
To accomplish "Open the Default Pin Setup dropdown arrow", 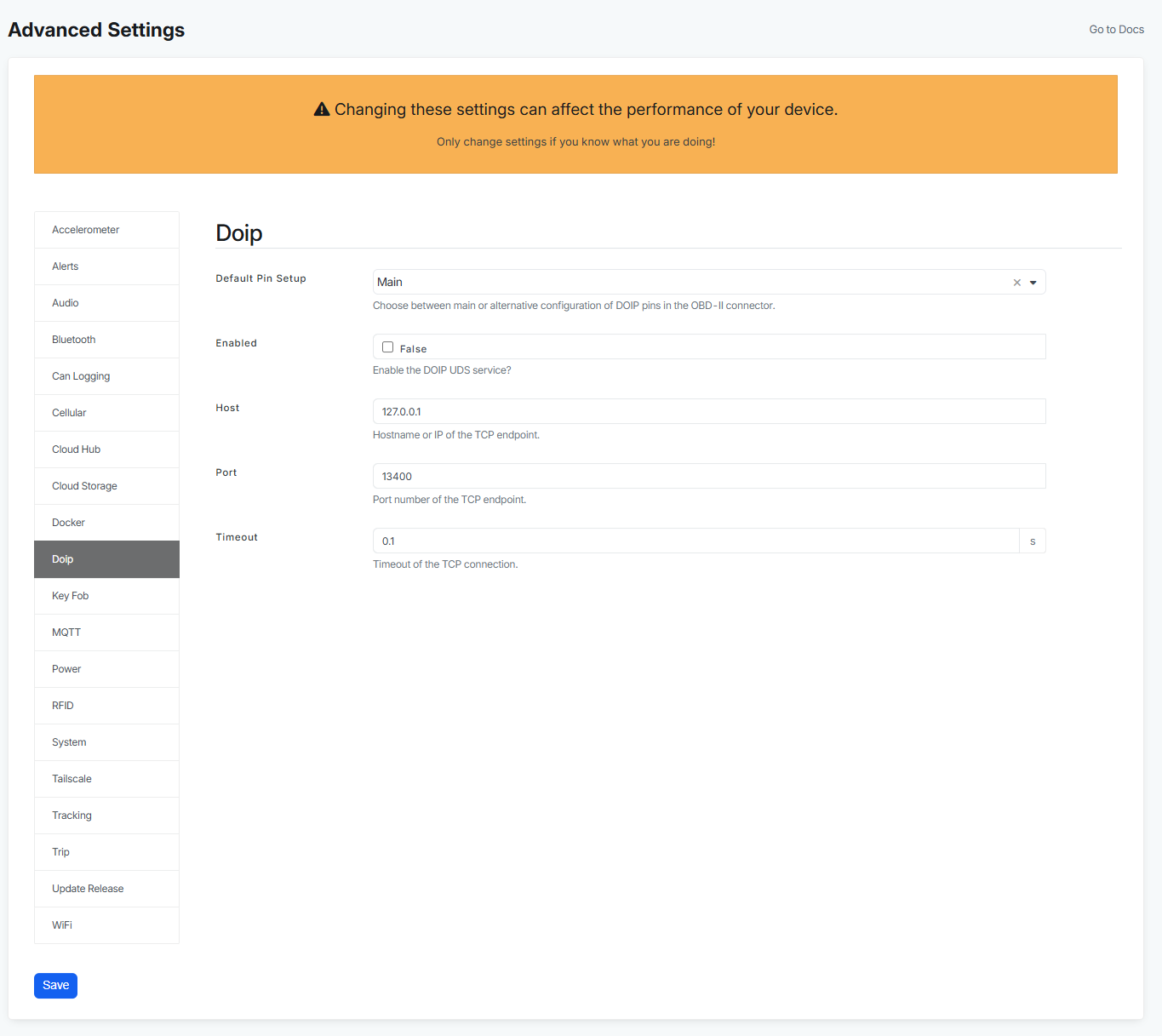I will [x=1033, y=283].
